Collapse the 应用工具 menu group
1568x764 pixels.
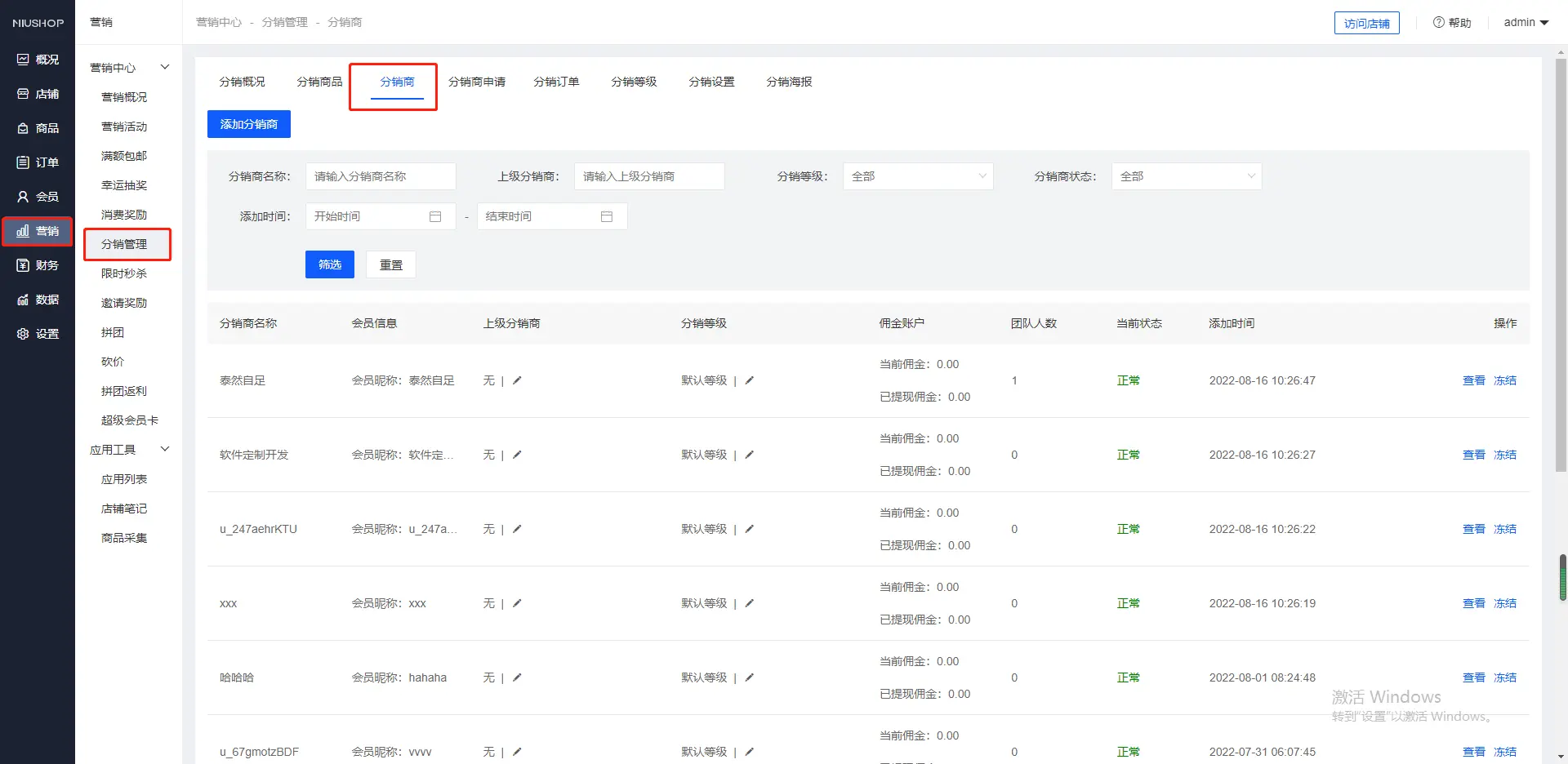165,450
